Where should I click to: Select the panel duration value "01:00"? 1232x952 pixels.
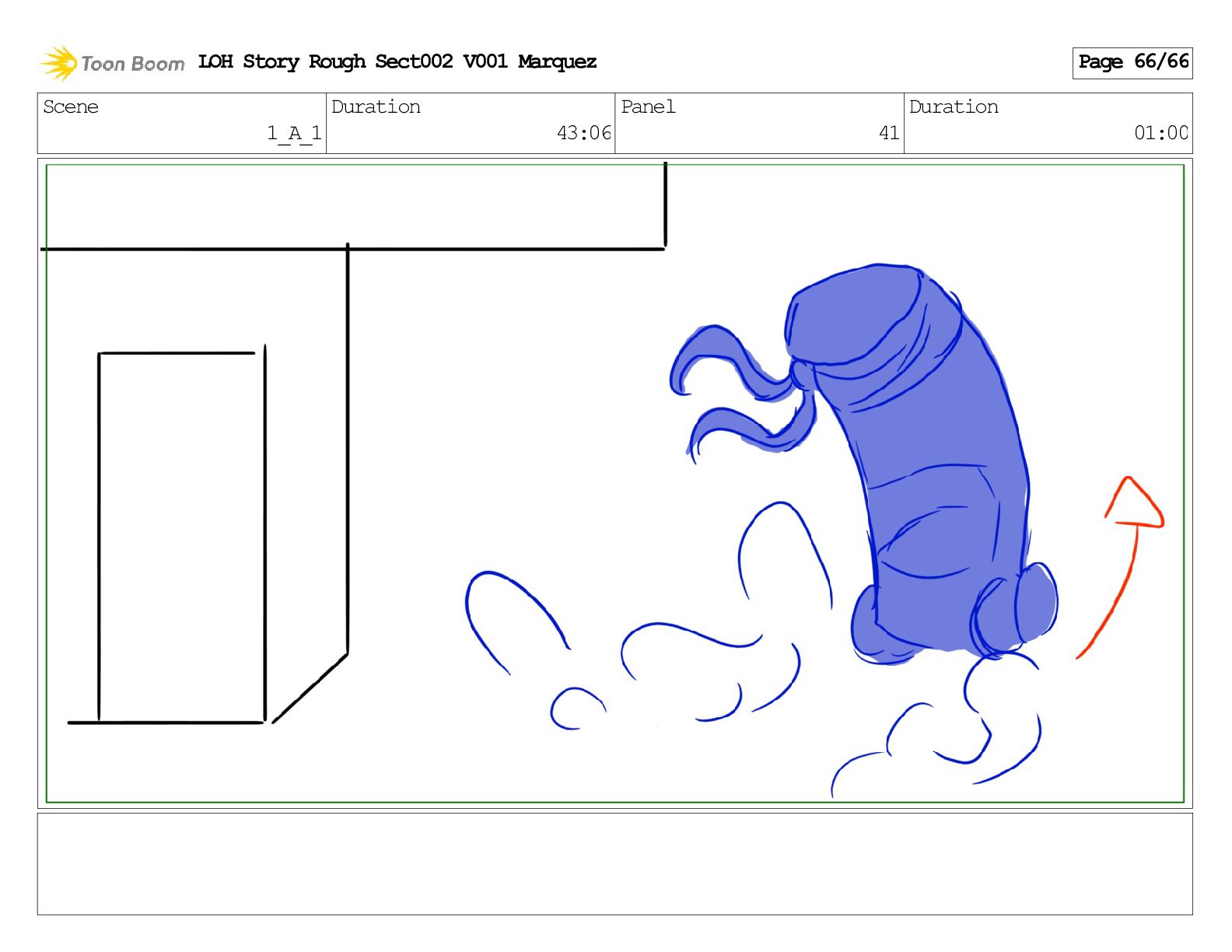click(x=1161, y=134)
